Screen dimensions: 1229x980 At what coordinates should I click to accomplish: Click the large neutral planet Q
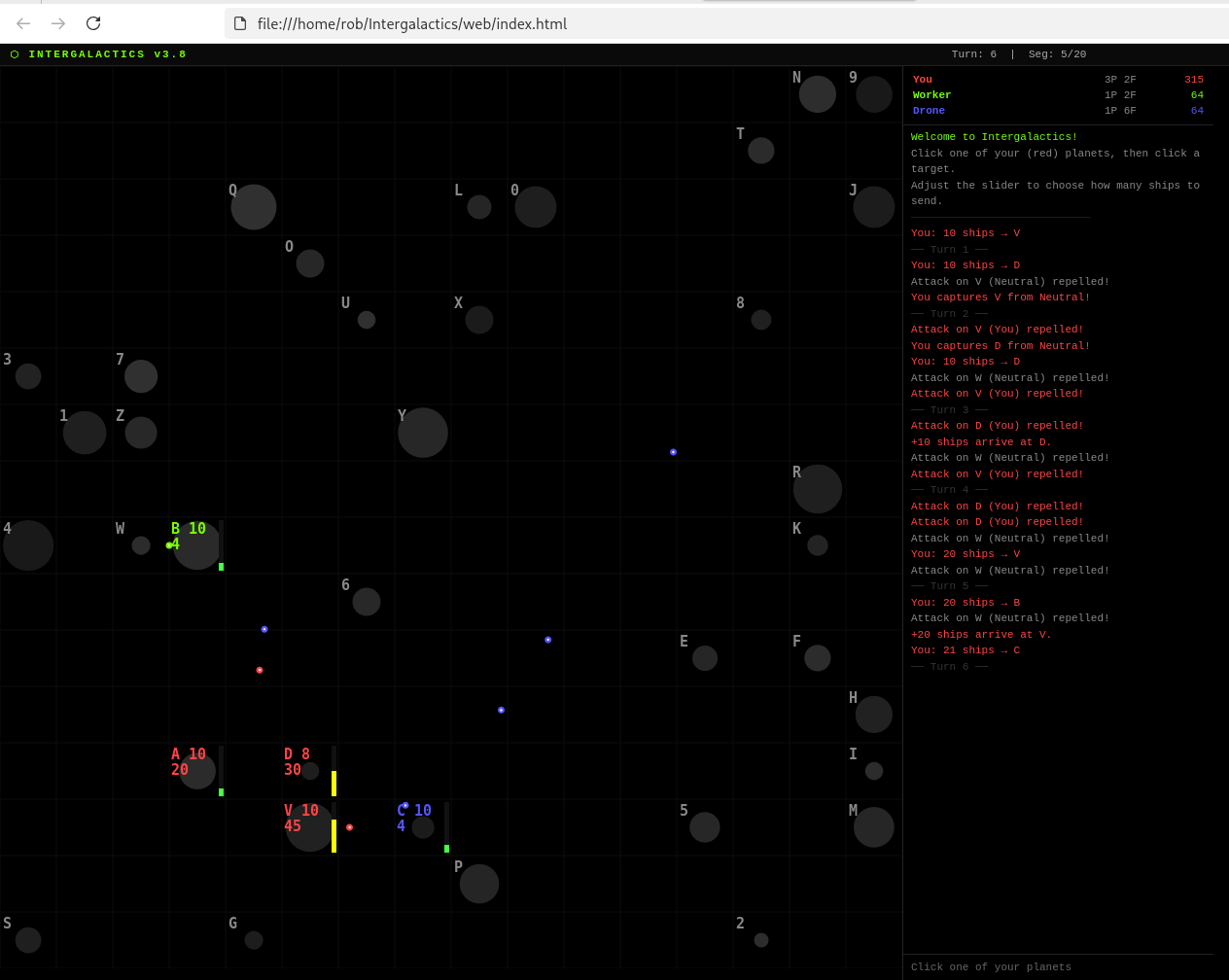254,207
